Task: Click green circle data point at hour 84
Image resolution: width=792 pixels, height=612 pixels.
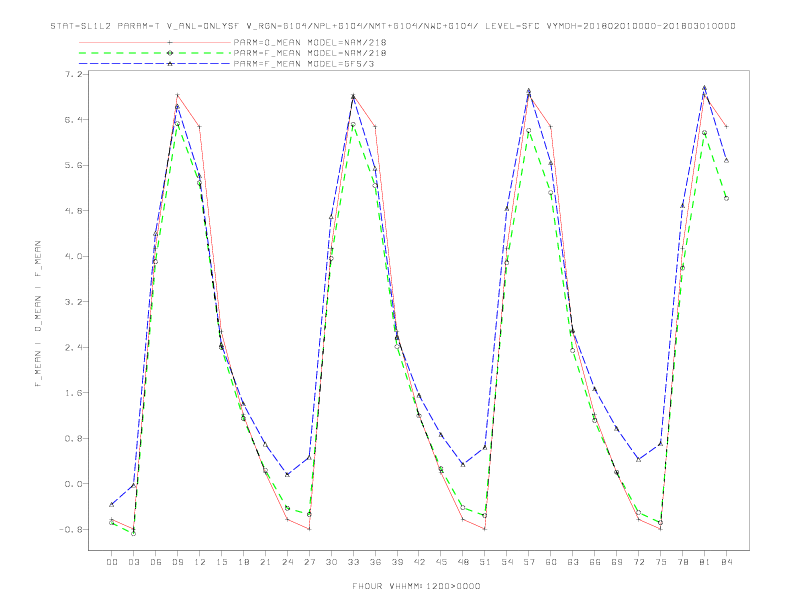Action: click(x=726, y=198)
